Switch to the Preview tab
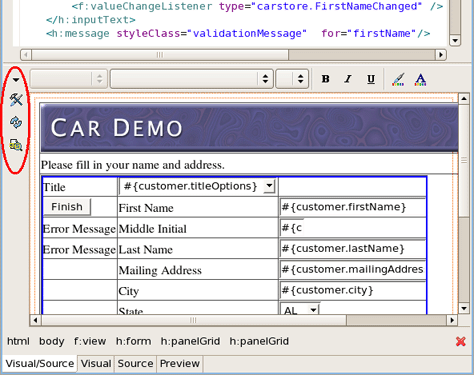This screenshot has width=474, height=375. (x=180, y=363)
